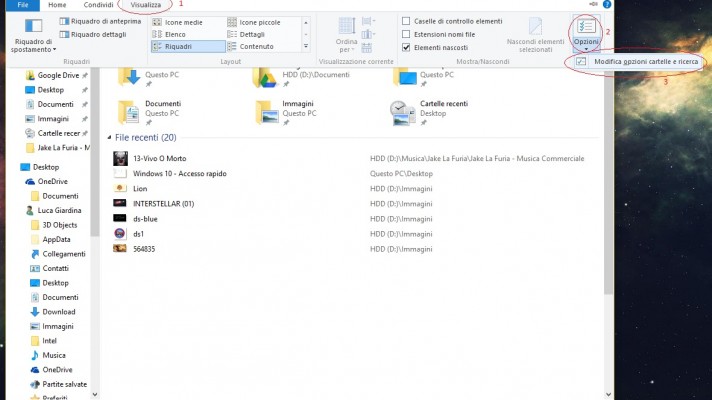Screen dimensions: 712x400
Task: Open 564835 recent file
Action: point(143,249)
